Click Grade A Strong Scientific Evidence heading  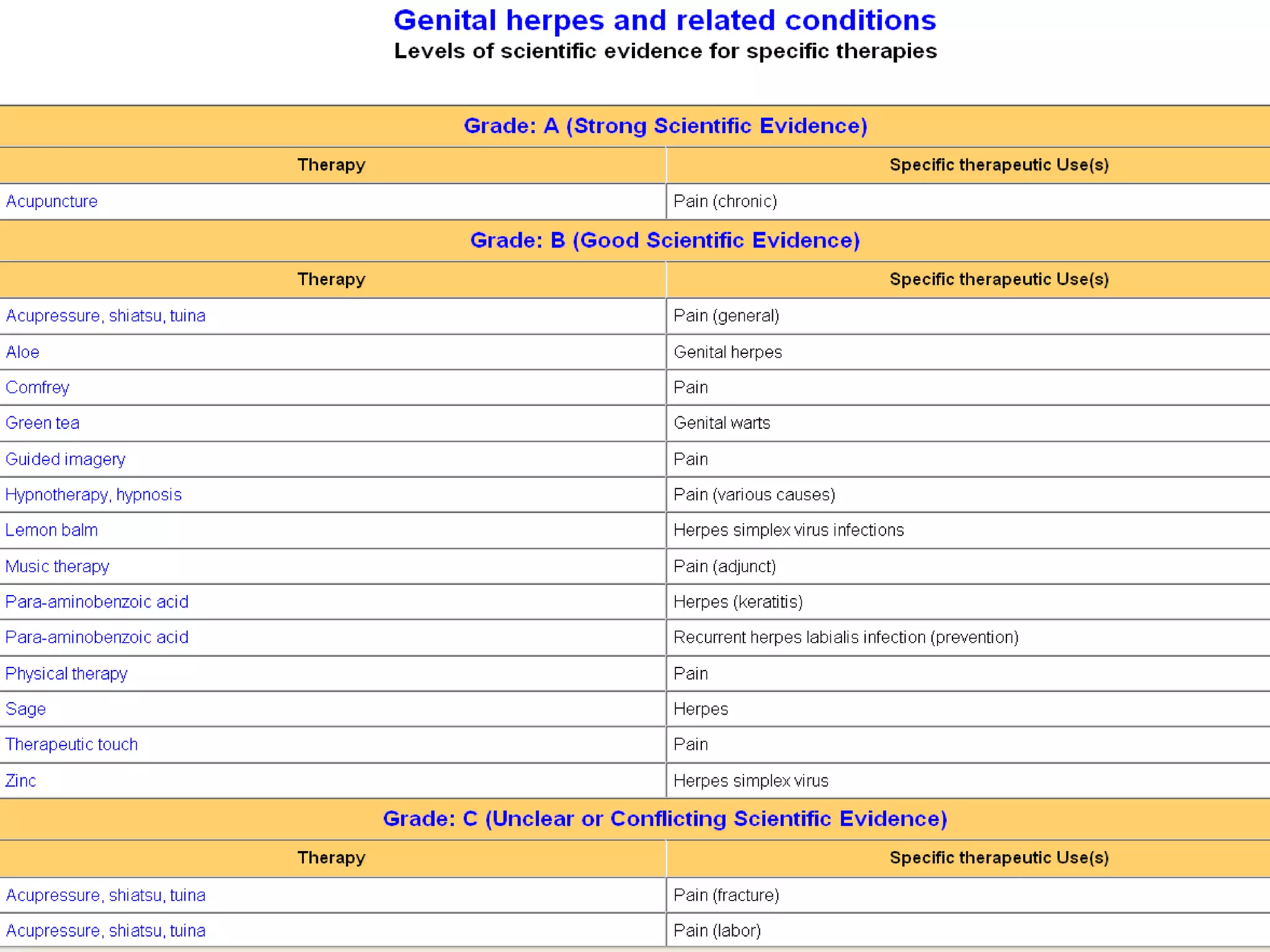(x=665, y=126)
